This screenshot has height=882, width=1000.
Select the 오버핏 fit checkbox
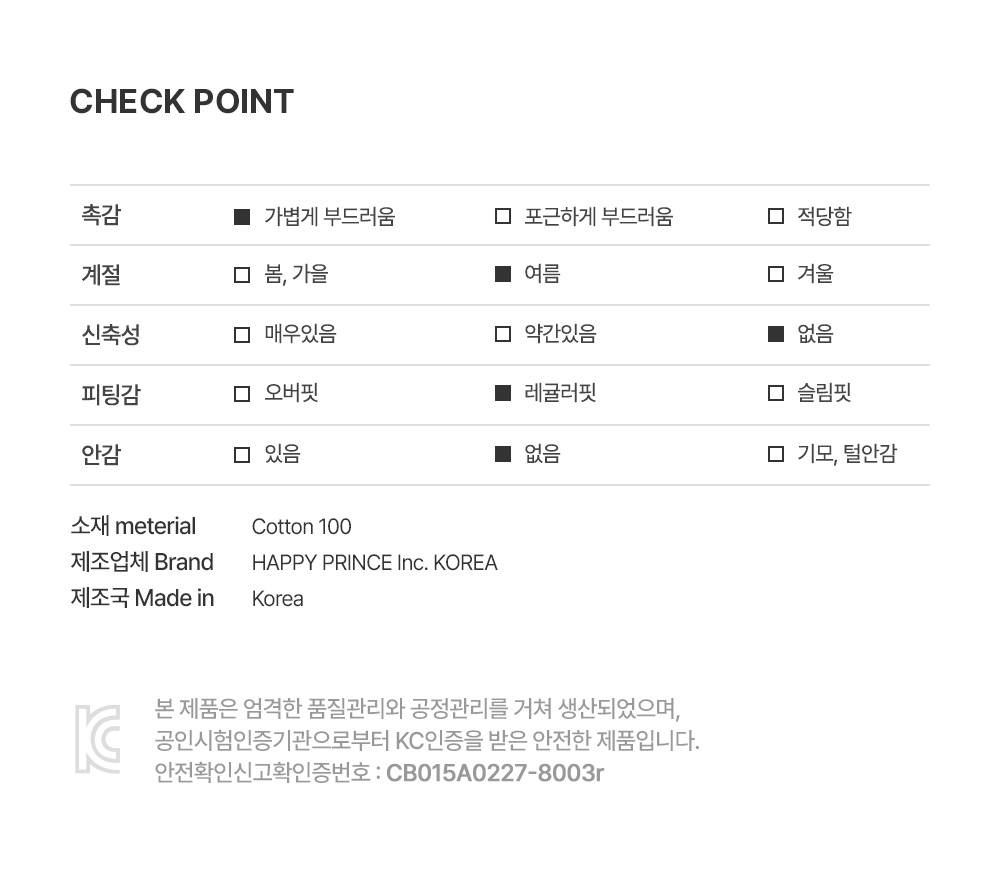click(x=242, y=394)
